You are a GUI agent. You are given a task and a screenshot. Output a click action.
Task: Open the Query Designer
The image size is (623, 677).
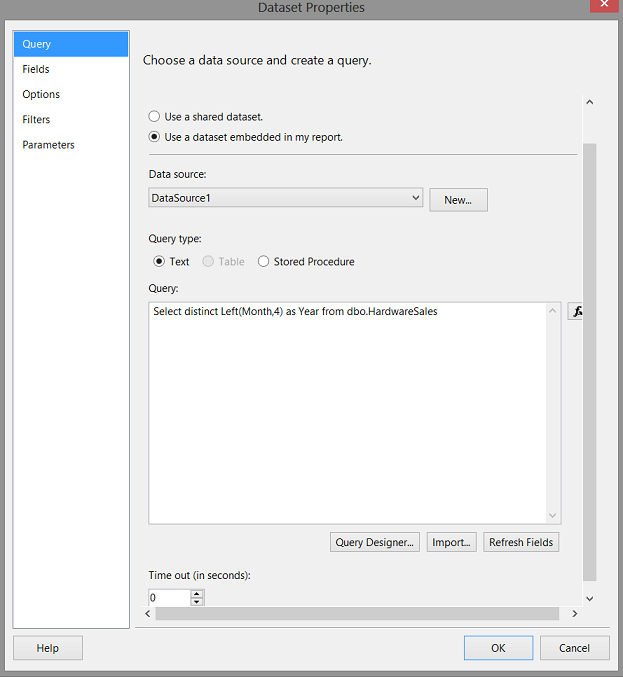(375, 542)
